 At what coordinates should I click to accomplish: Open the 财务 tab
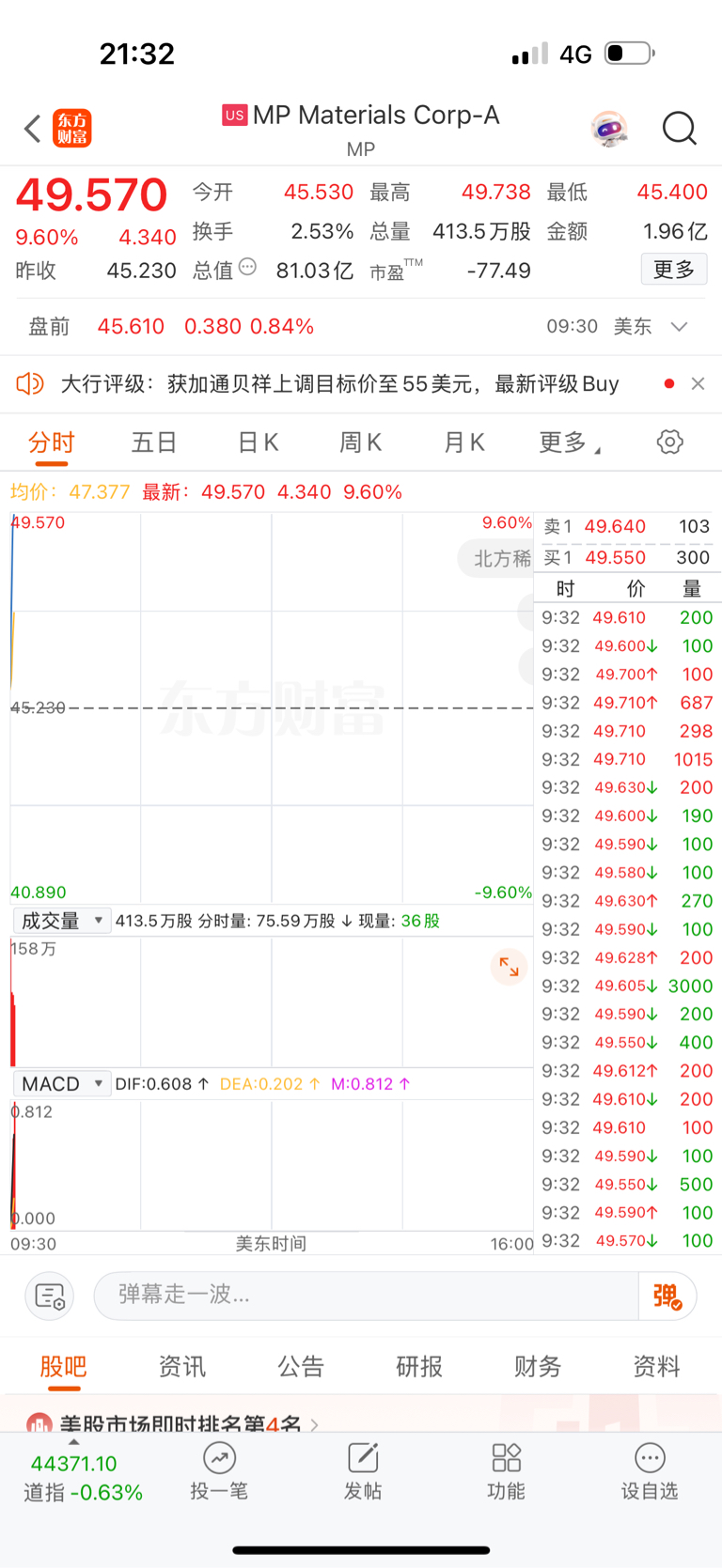tap(538, 1367)
